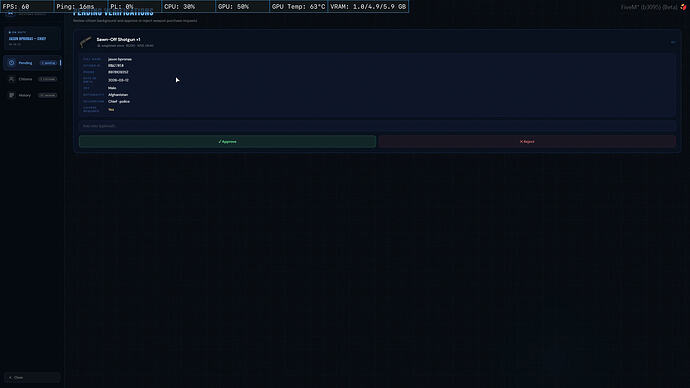The image size is (690, 388).
Task: Select the nationality value Afghanistan
Action: click(118, 95)
